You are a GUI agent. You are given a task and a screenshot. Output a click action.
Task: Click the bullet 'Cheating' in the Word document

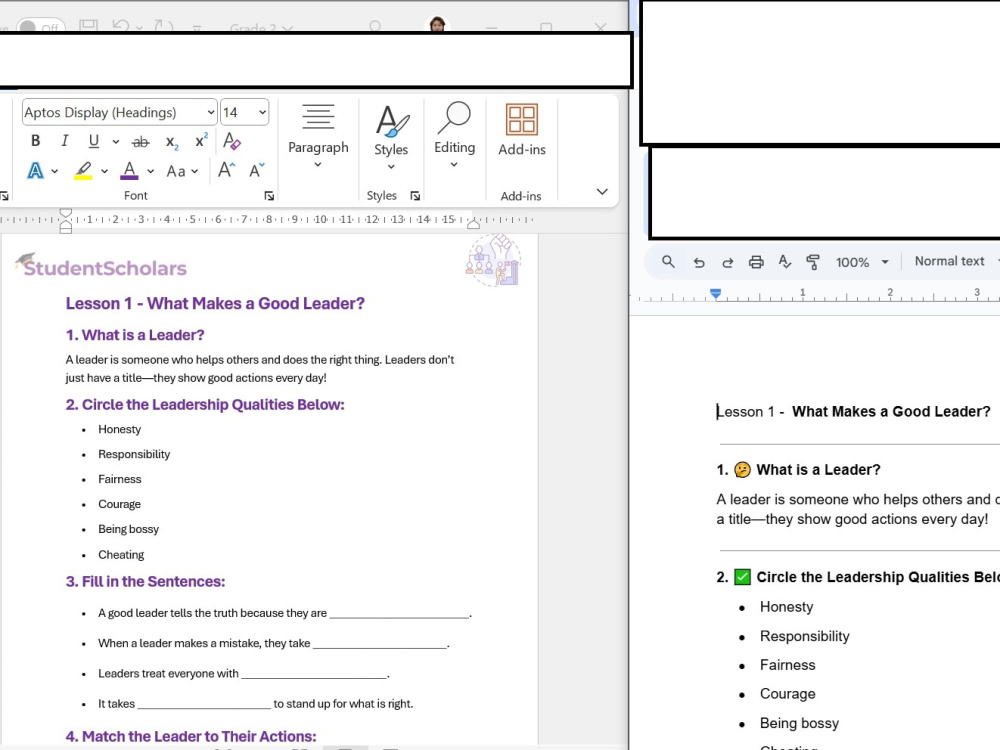tap(121, 555)
